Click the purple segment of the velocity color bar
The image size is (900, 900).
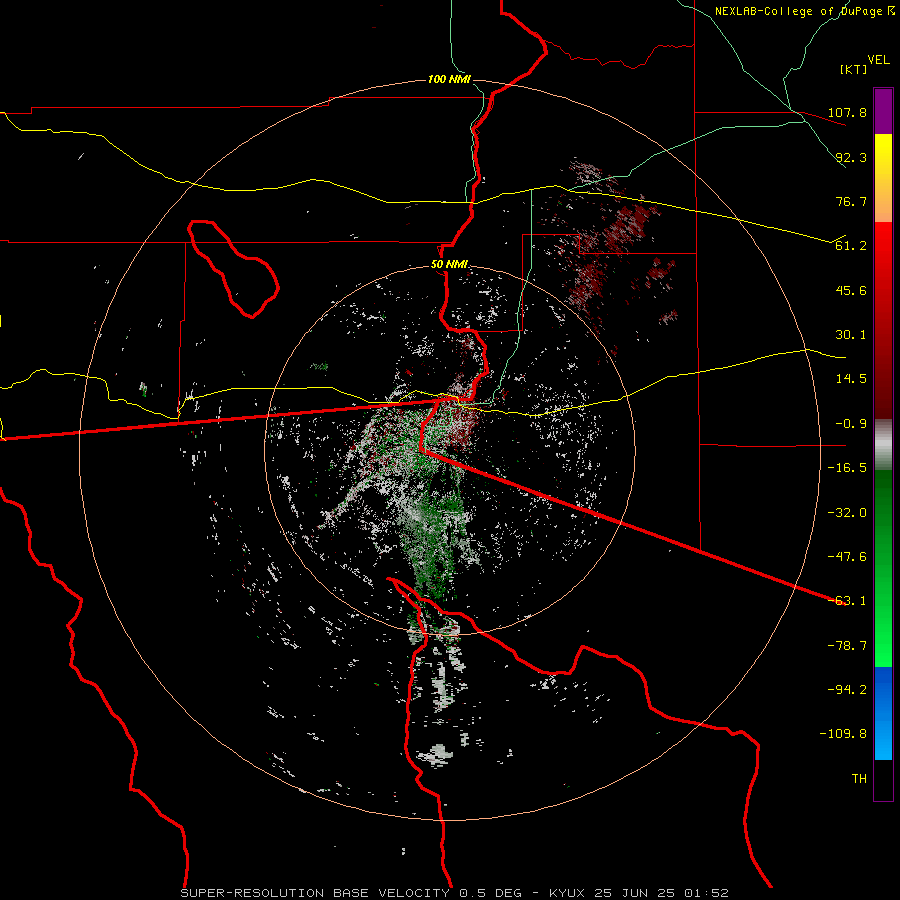click(x=883, y=111)
